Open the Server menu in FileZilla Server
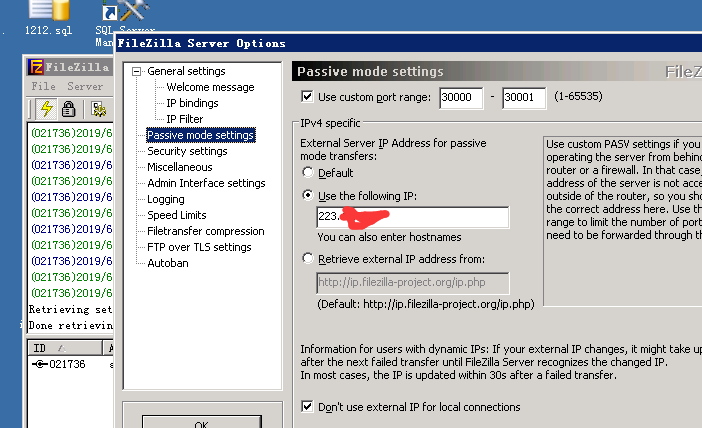 85,86
